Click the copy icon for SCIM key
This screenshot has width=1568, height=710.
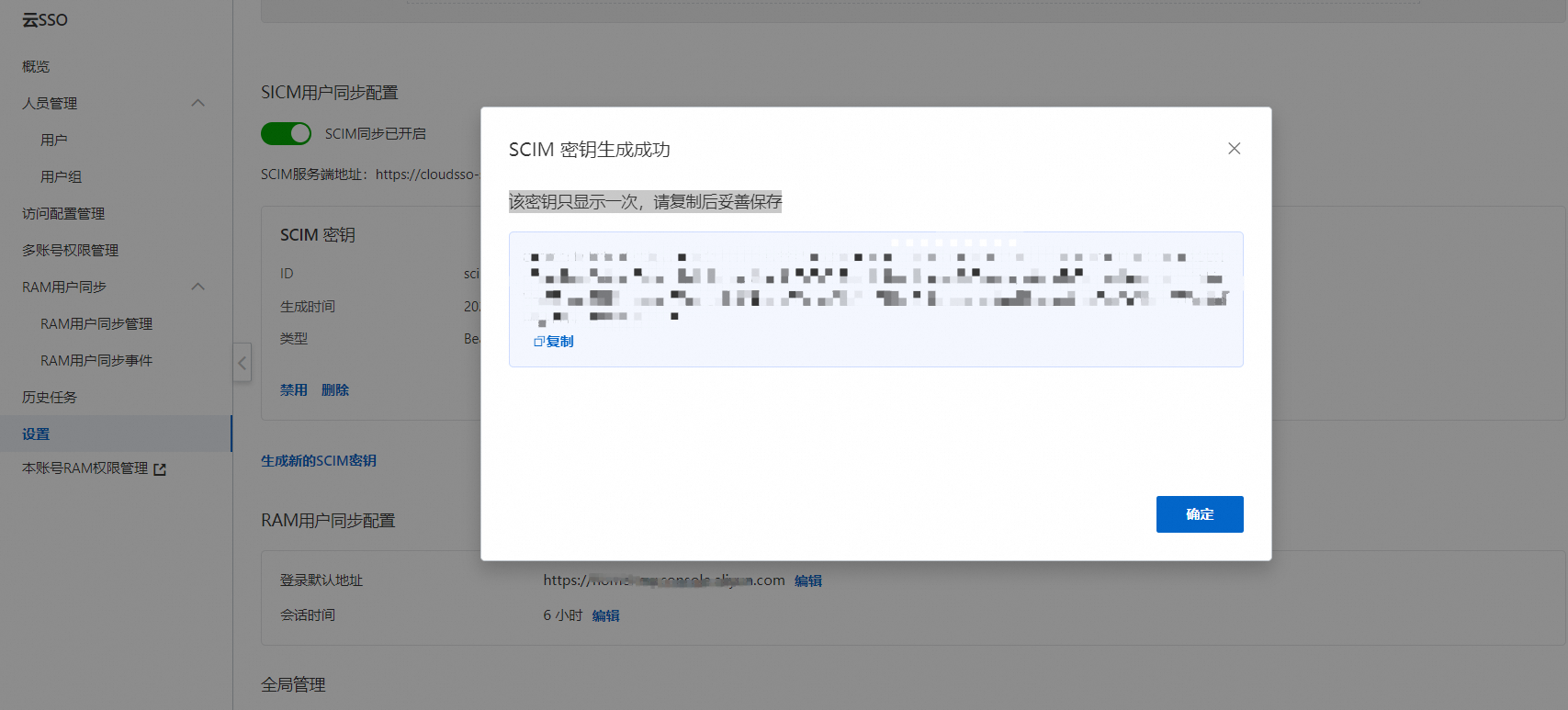[539, 342]
